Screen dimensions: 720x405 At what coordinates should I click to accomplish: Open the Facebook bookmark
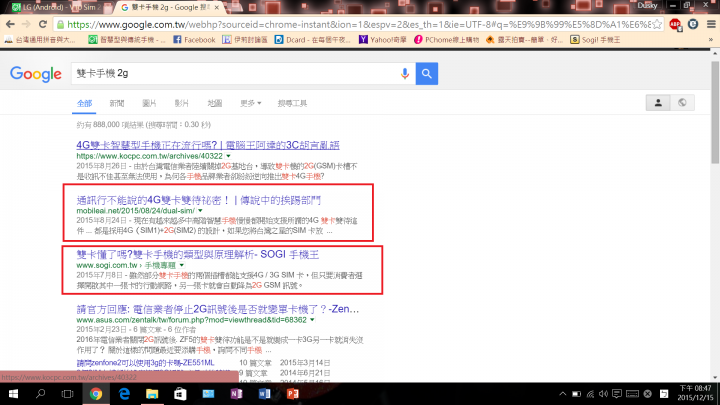coord(194,40)
